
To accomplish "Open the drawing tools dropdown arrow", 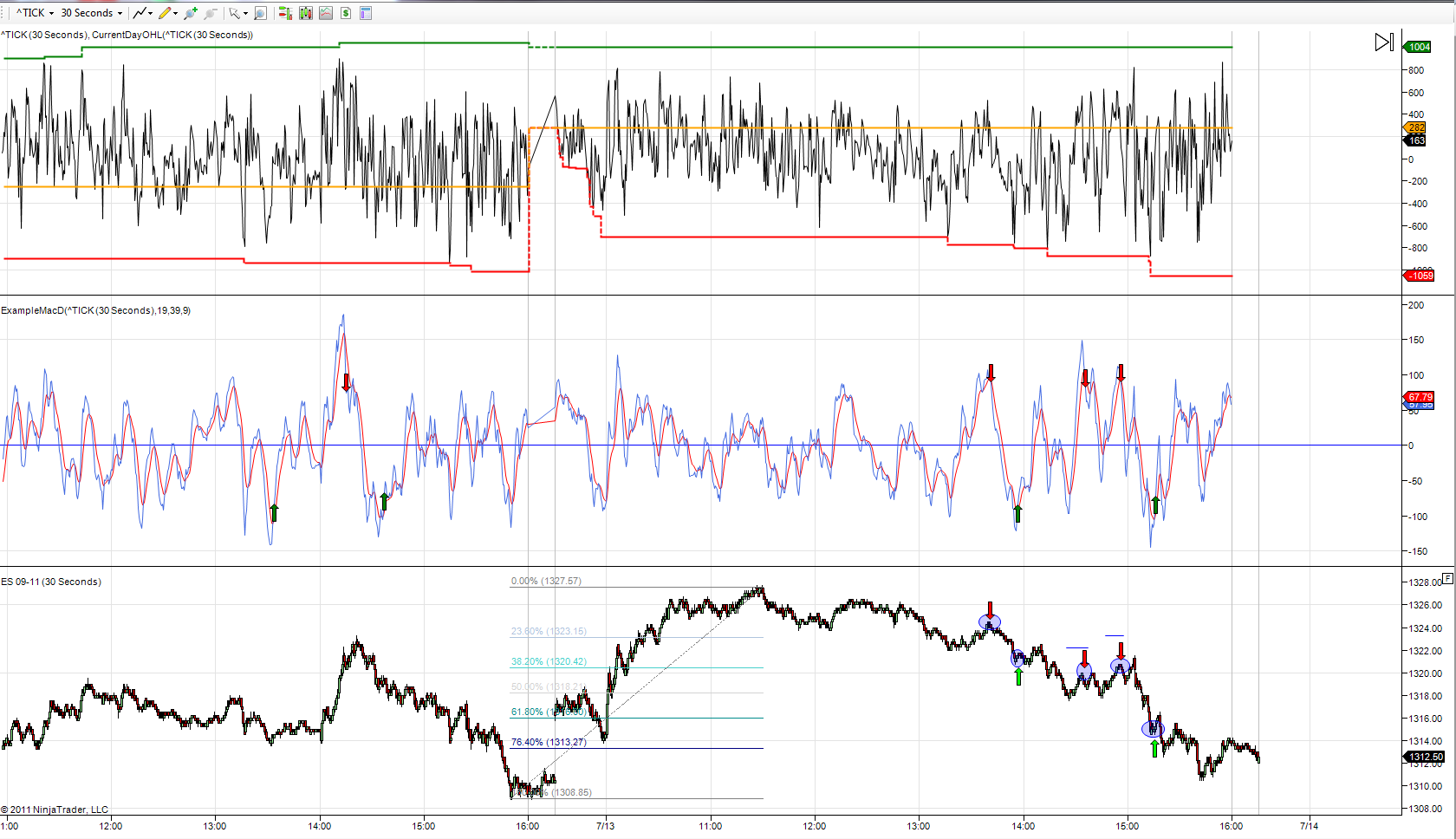I will coord(175,14).
